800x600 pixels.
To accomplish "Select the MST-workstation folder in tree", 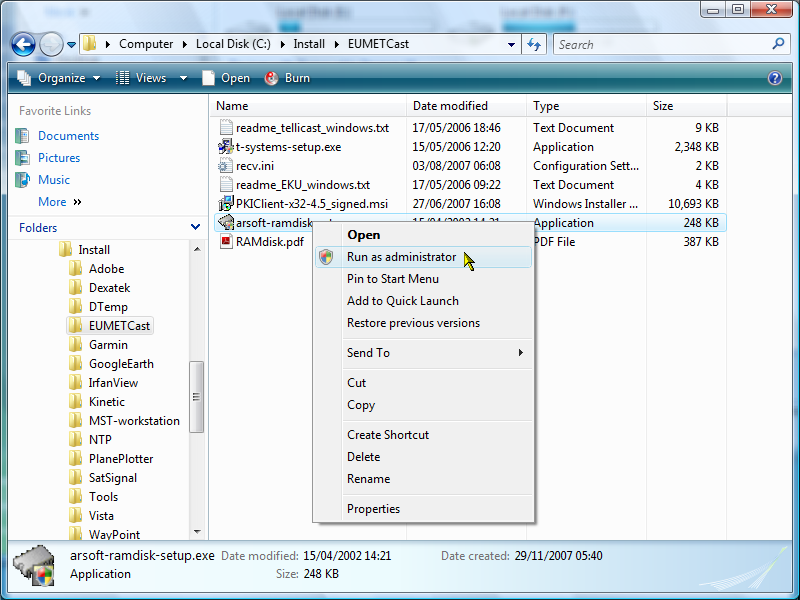I will [134, 420].
